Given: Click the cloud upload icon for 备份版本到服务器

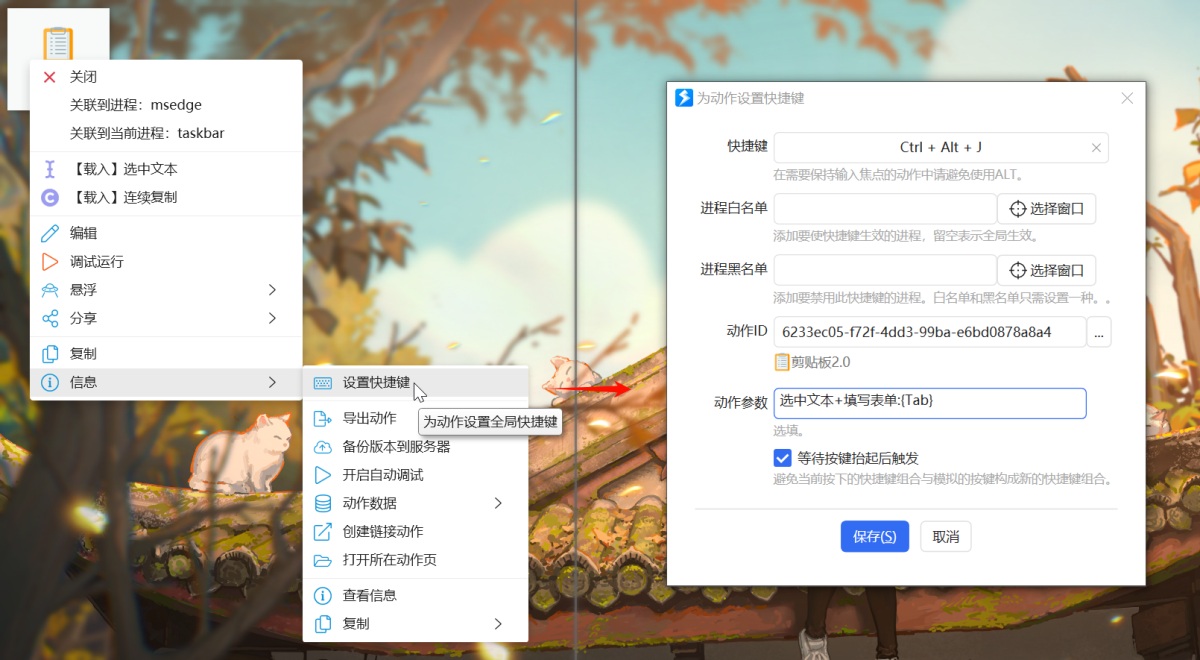Looking at the screenshot, I should pos(322,446).
